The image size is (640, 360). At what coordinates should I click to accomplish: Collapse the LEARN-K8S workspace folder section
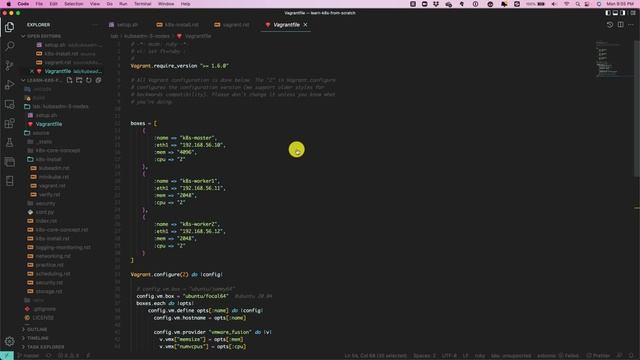(43, 80)
